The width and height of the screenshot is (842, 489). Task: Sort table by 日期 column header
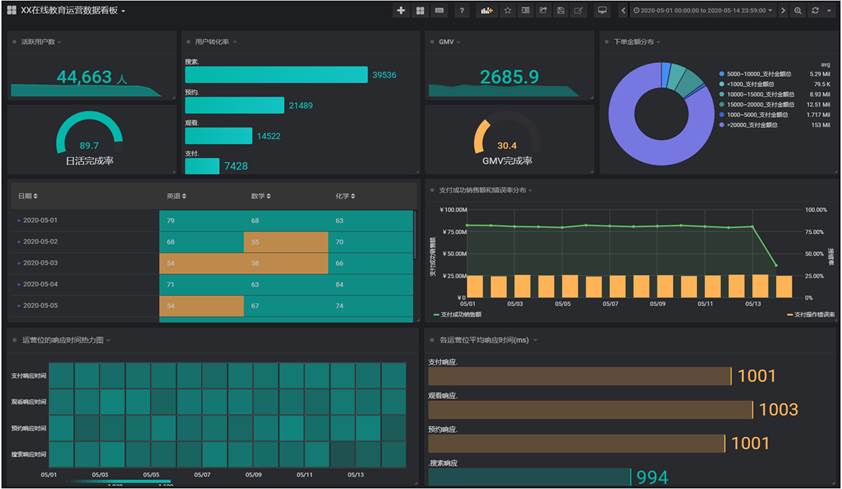(32, 196)
